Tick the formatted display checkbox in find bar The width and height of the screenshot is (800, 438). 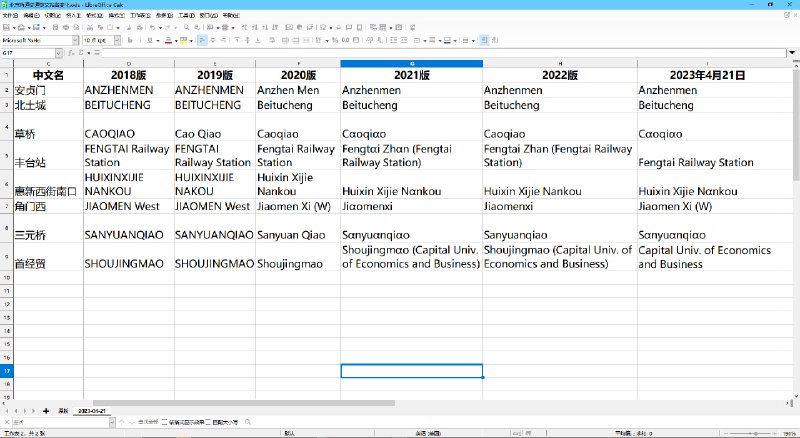coord(165,422)
